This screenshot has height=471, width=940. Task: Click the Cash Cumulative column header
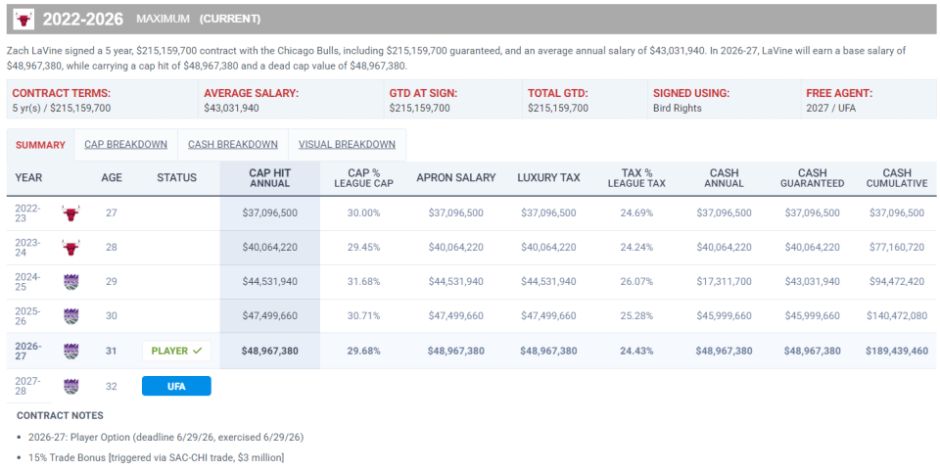pyautogui.click(x=897, y=177)
